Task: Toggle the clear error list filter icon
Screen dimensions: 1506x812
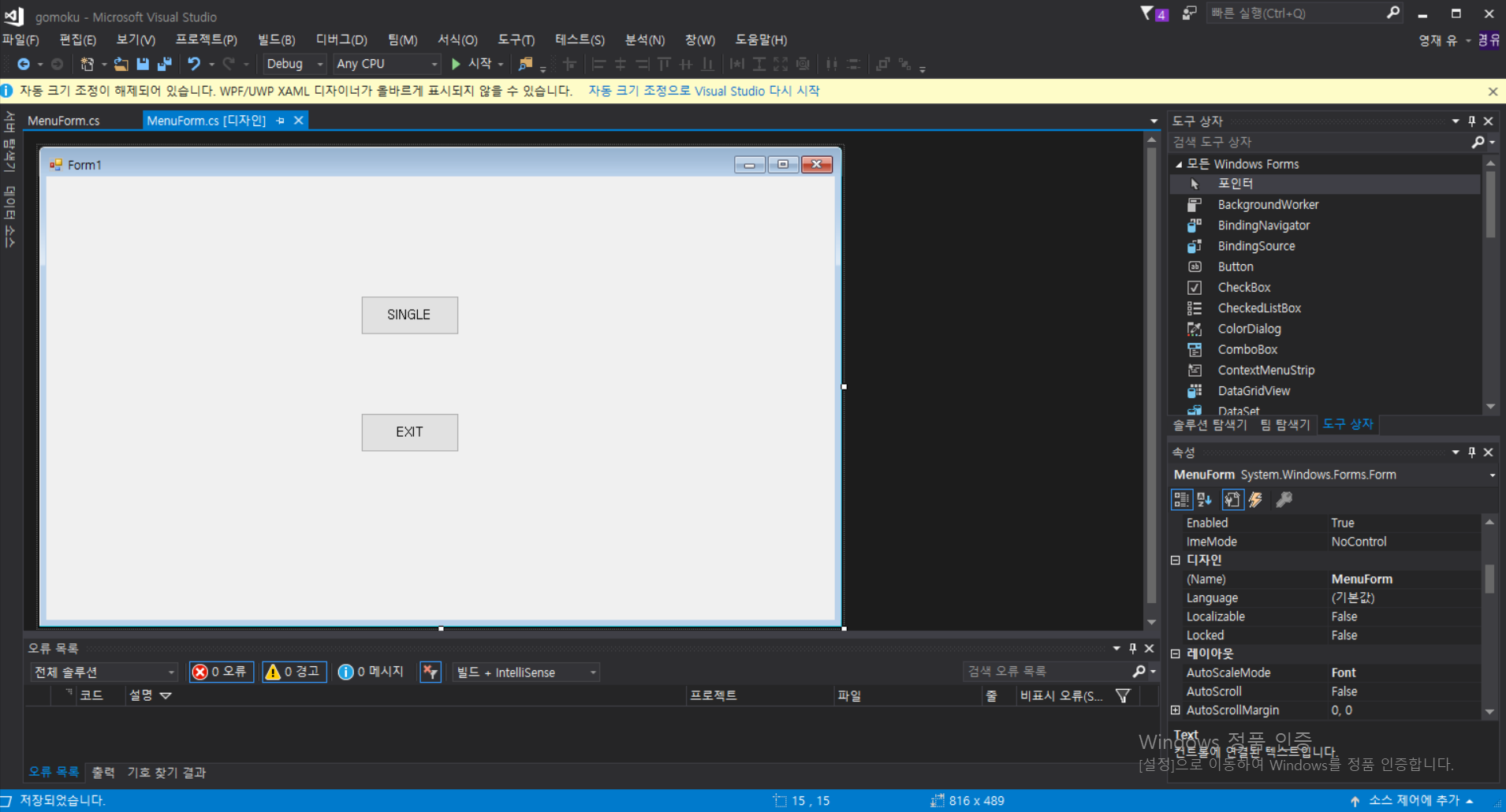Action: pos(431,672)
